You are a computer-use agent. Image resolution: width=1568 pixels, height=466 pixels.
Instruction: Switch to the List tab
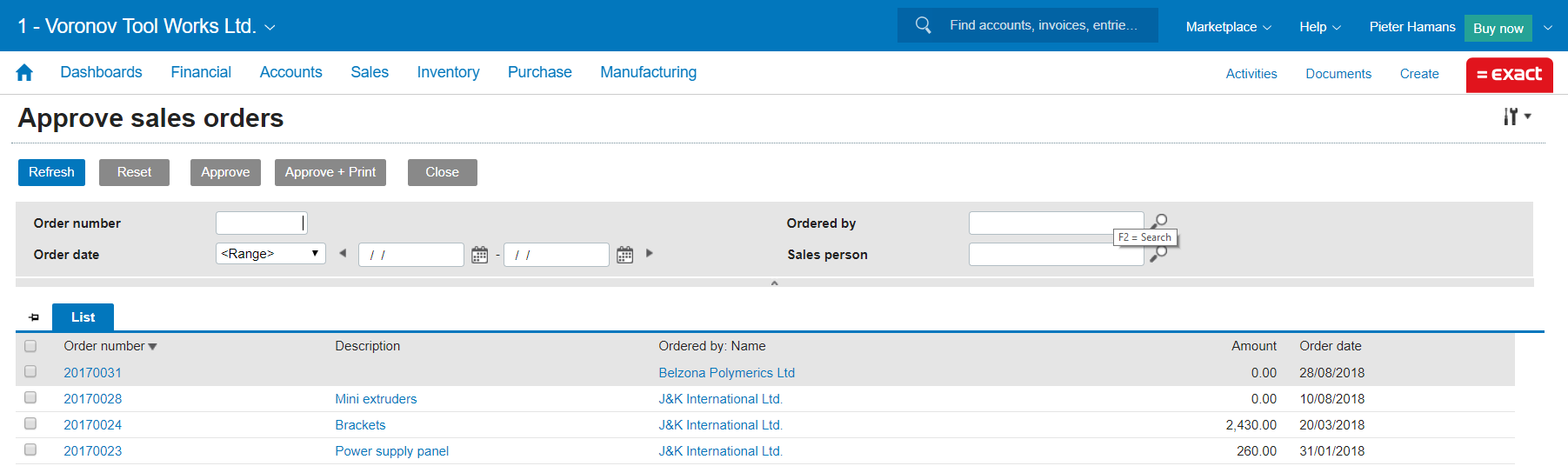pyautogui.click(x=83, y=317)
